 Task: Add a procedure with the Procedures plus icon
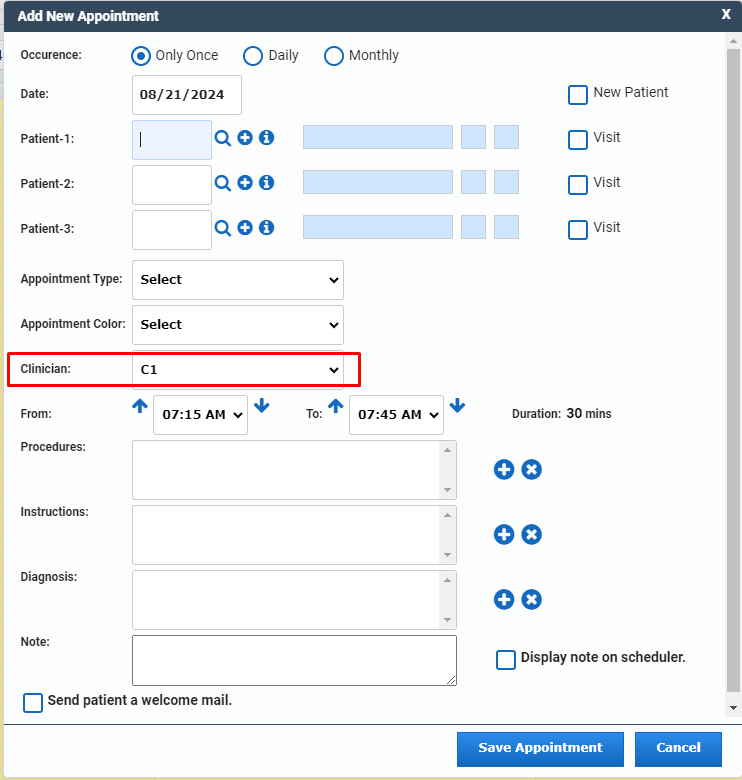504,470
